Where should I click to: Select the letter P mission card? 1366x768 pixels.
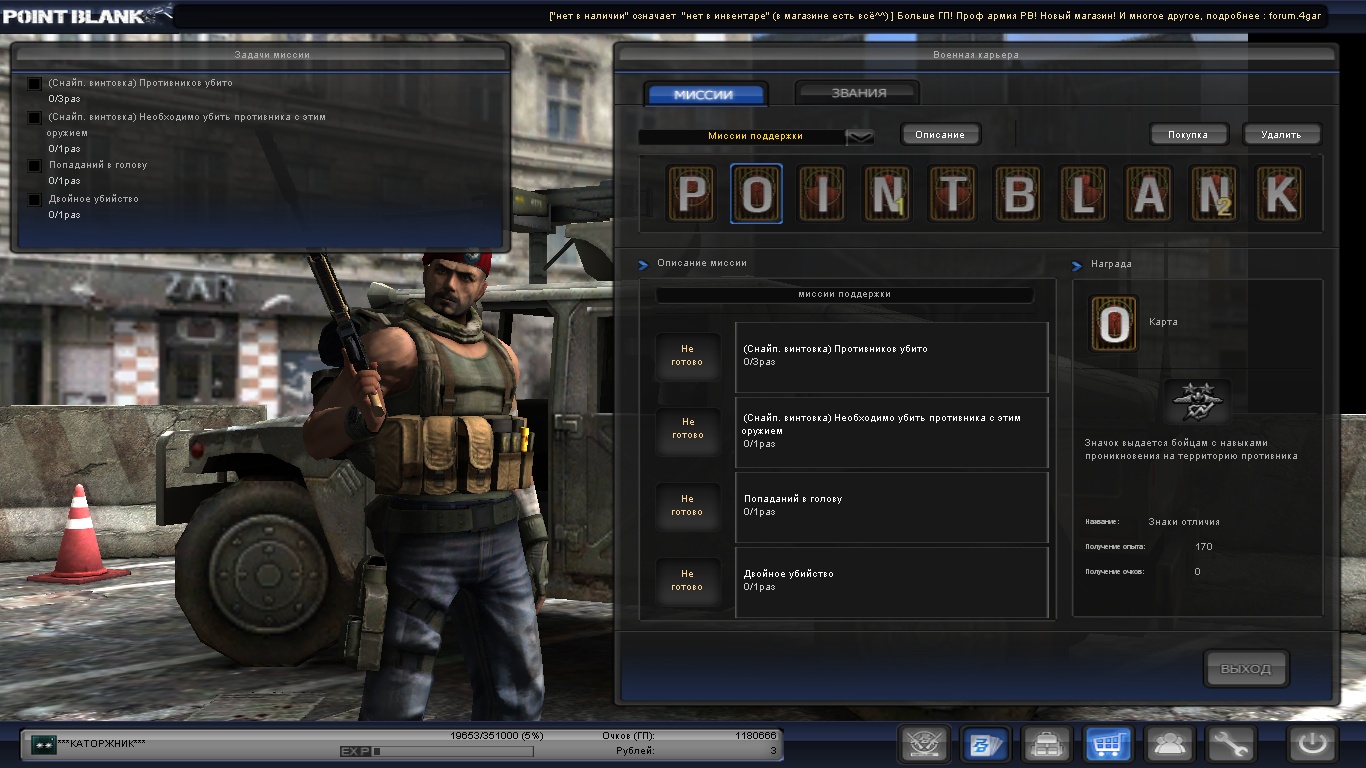point(691,194)
